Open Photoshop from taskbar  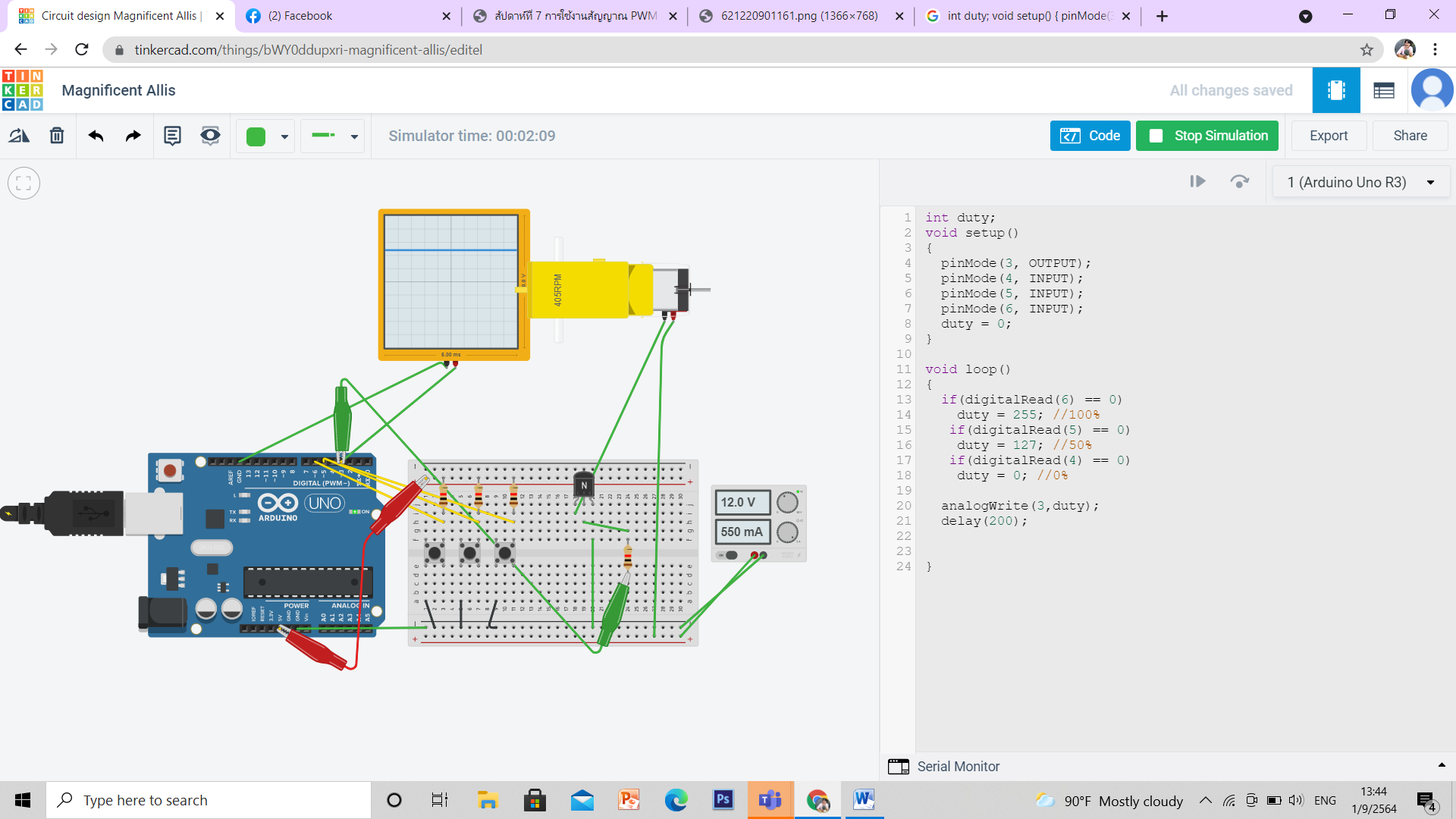click(723, 800)
